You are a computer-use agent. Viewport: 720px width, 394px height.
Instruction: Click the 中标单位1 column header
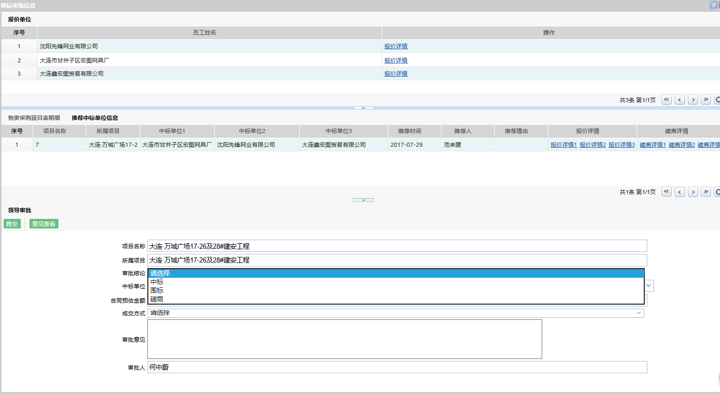pyautogui.click(x=177, y=131)
